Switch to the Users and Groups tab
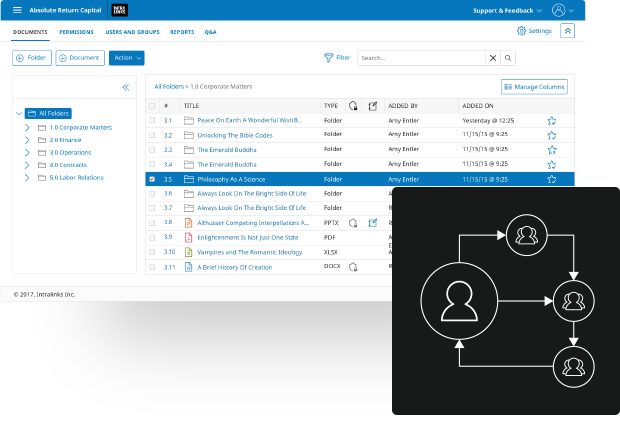The image size is (620, 440). (132, 32)
